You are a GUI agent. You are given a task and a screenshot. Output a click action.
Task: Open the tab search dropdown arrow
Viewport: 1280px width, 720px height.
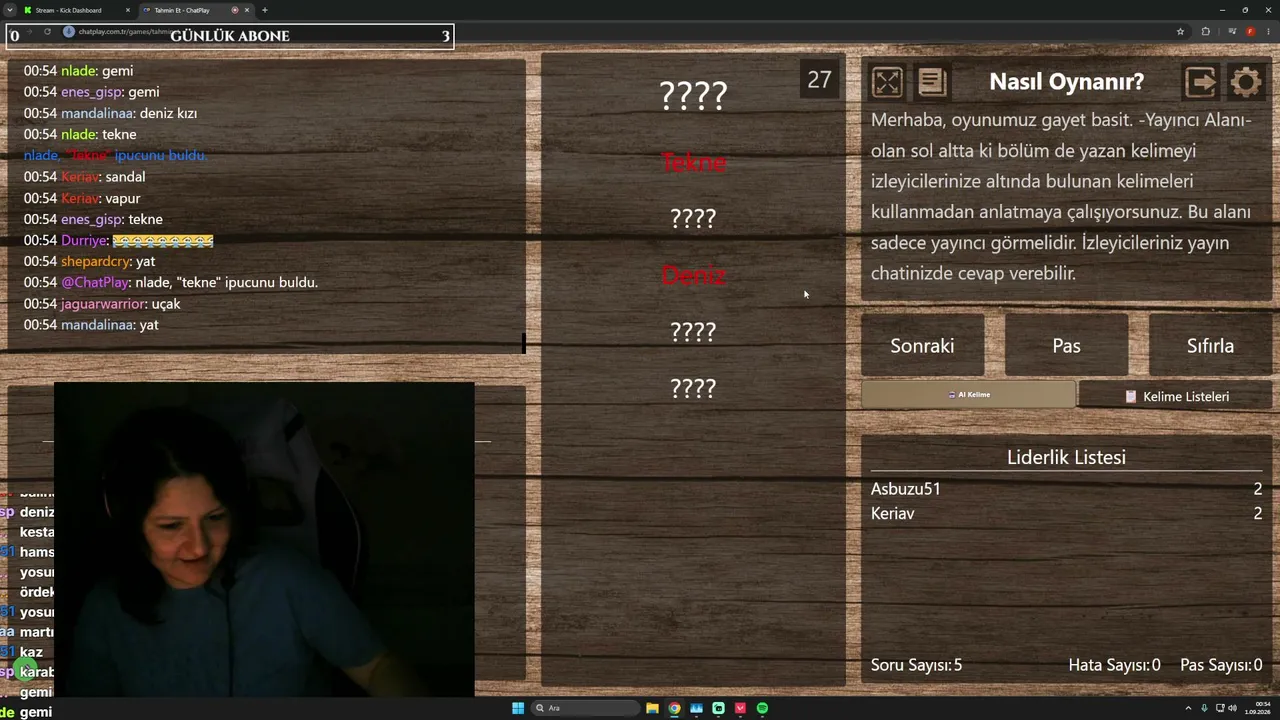point(9,10)
